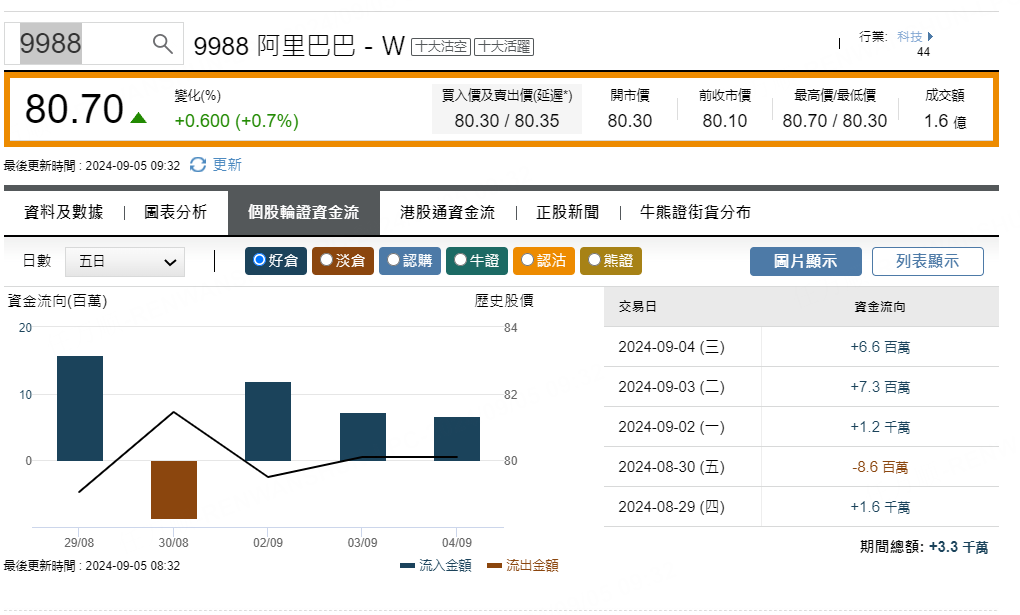Open the 正股新聞 tab
The image size is (1020, 615).
point(567,212)
